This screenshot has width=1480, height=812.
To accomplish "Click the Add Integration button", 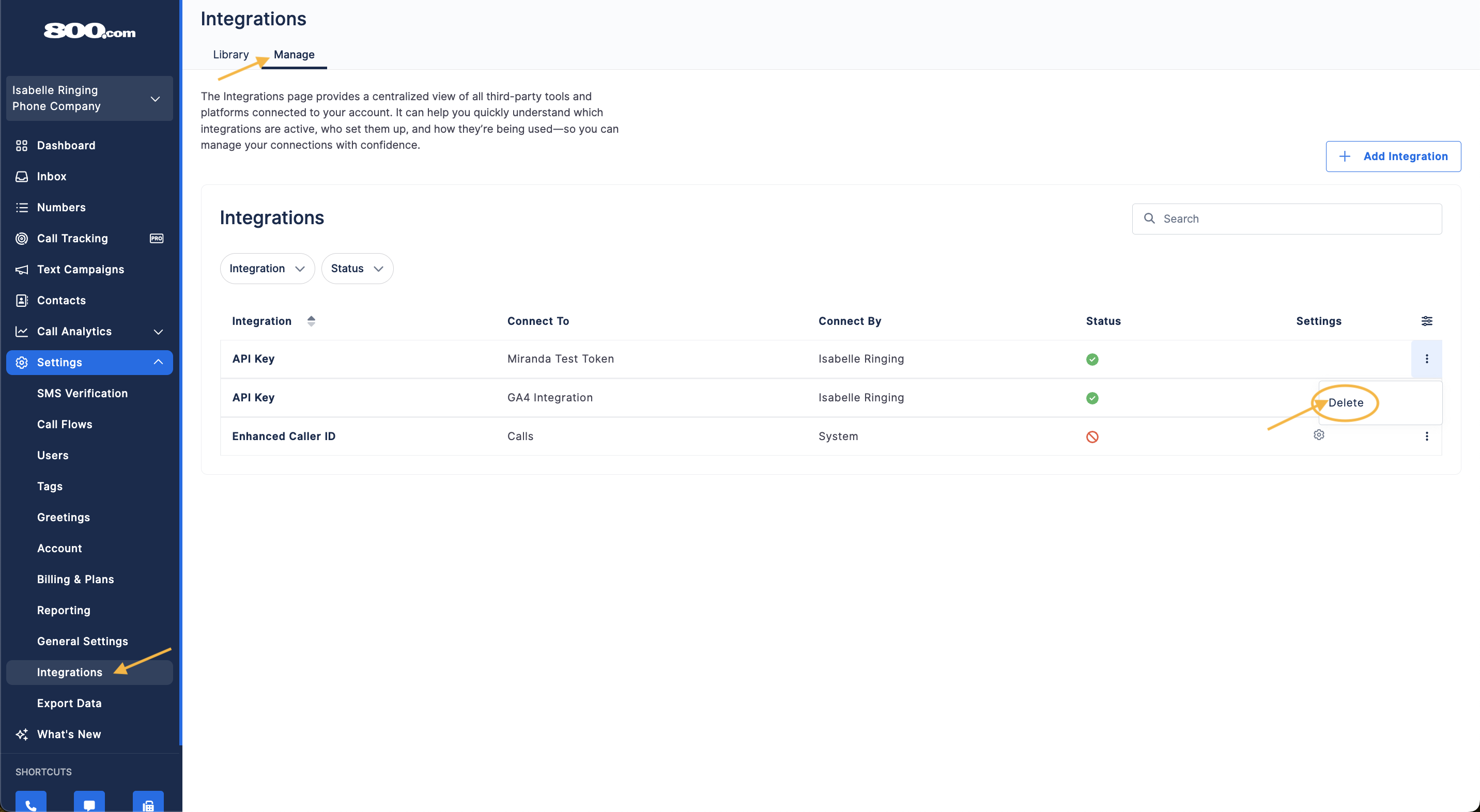I will (x=1393, y=156).
